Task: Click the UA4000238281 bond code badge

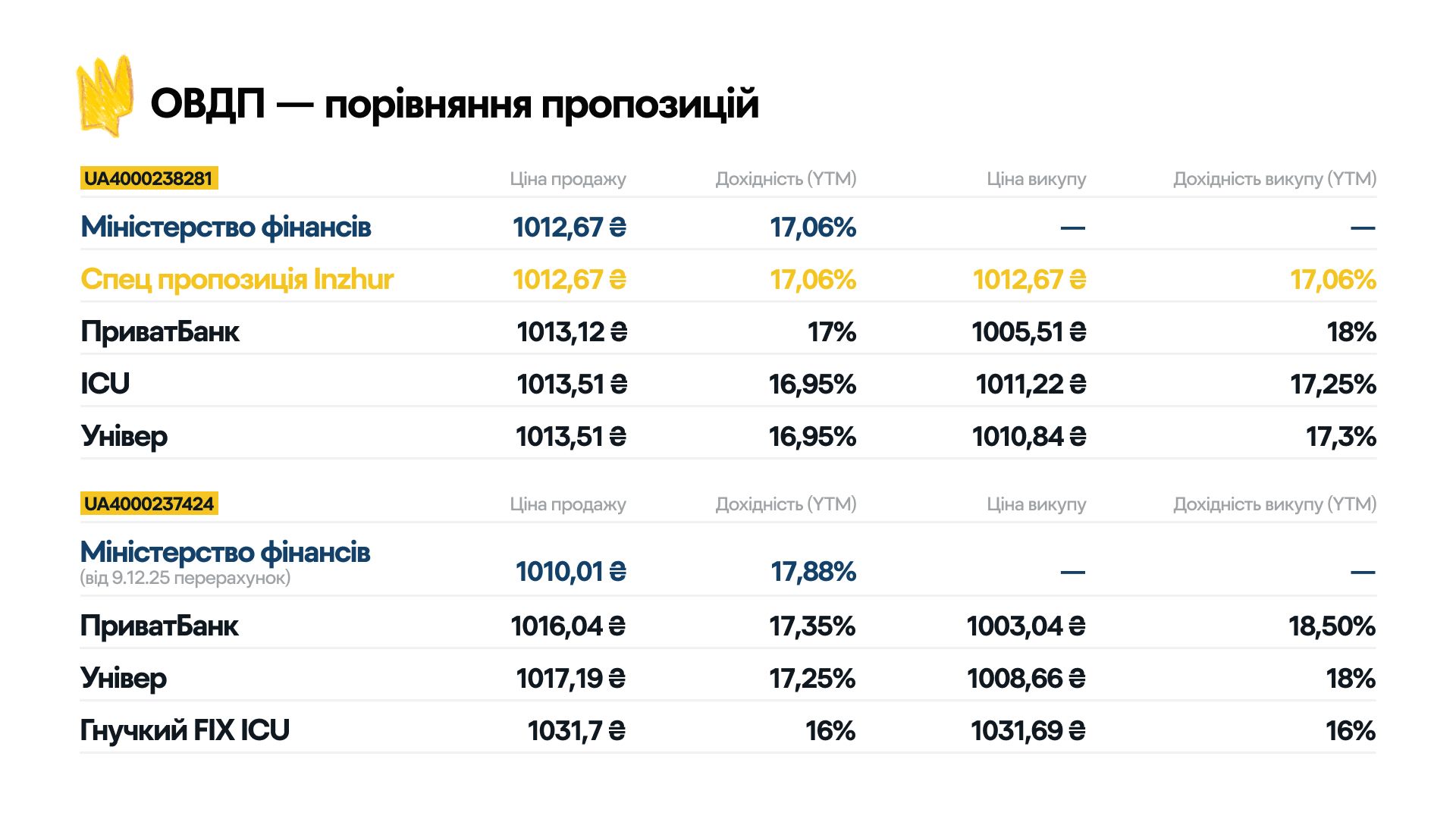Action: (x=149, y=179)
